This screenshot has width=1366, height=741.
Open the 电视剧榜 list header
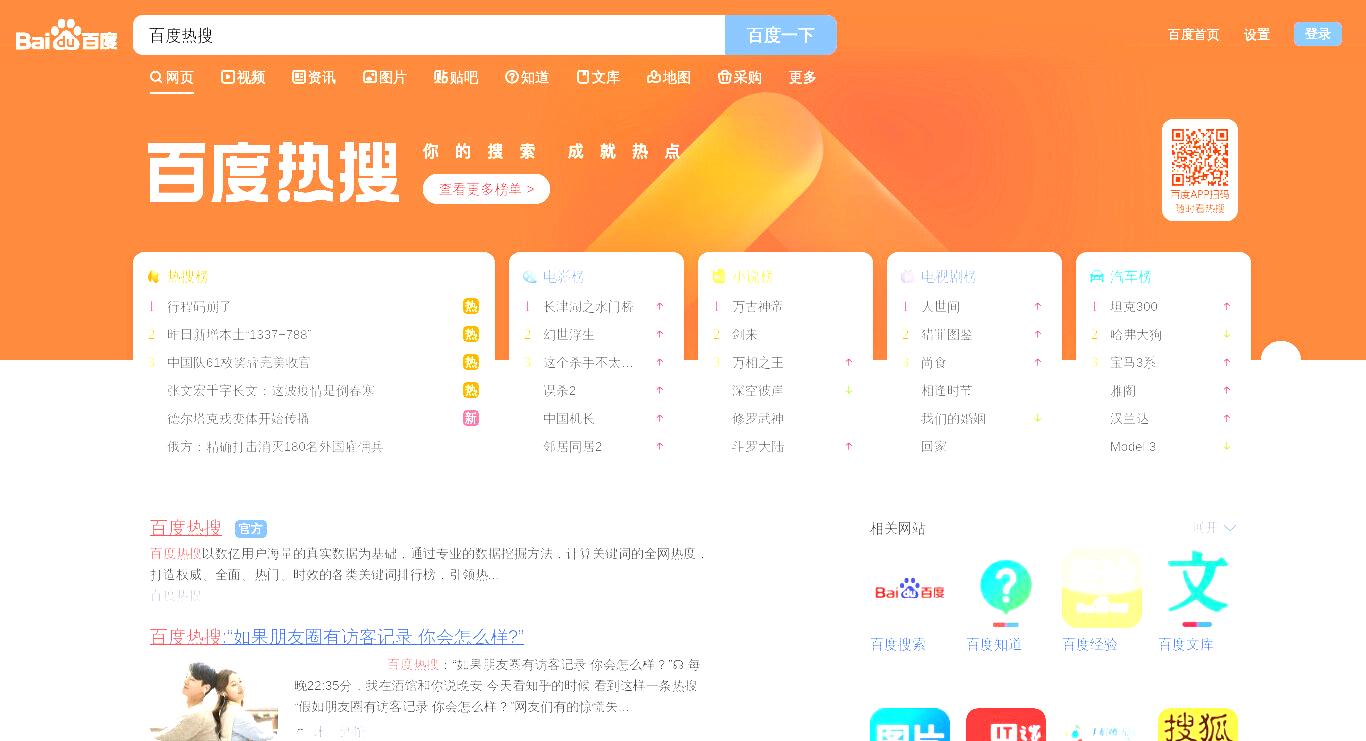[x=949, y=276]
